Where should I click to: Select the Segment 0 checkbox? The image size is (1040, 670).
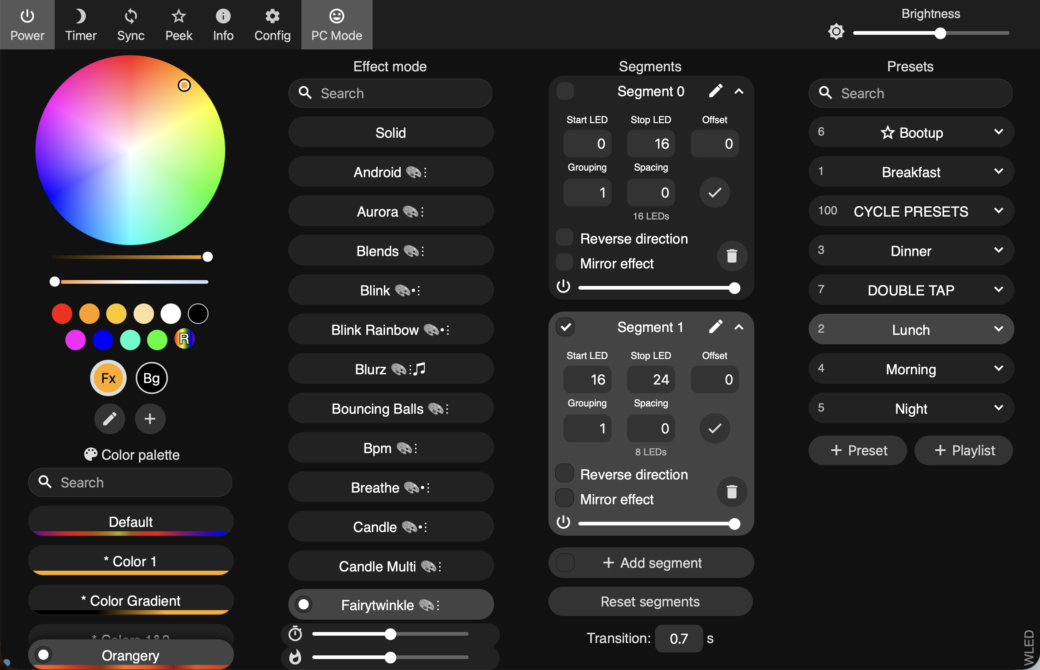click(565, 91)
